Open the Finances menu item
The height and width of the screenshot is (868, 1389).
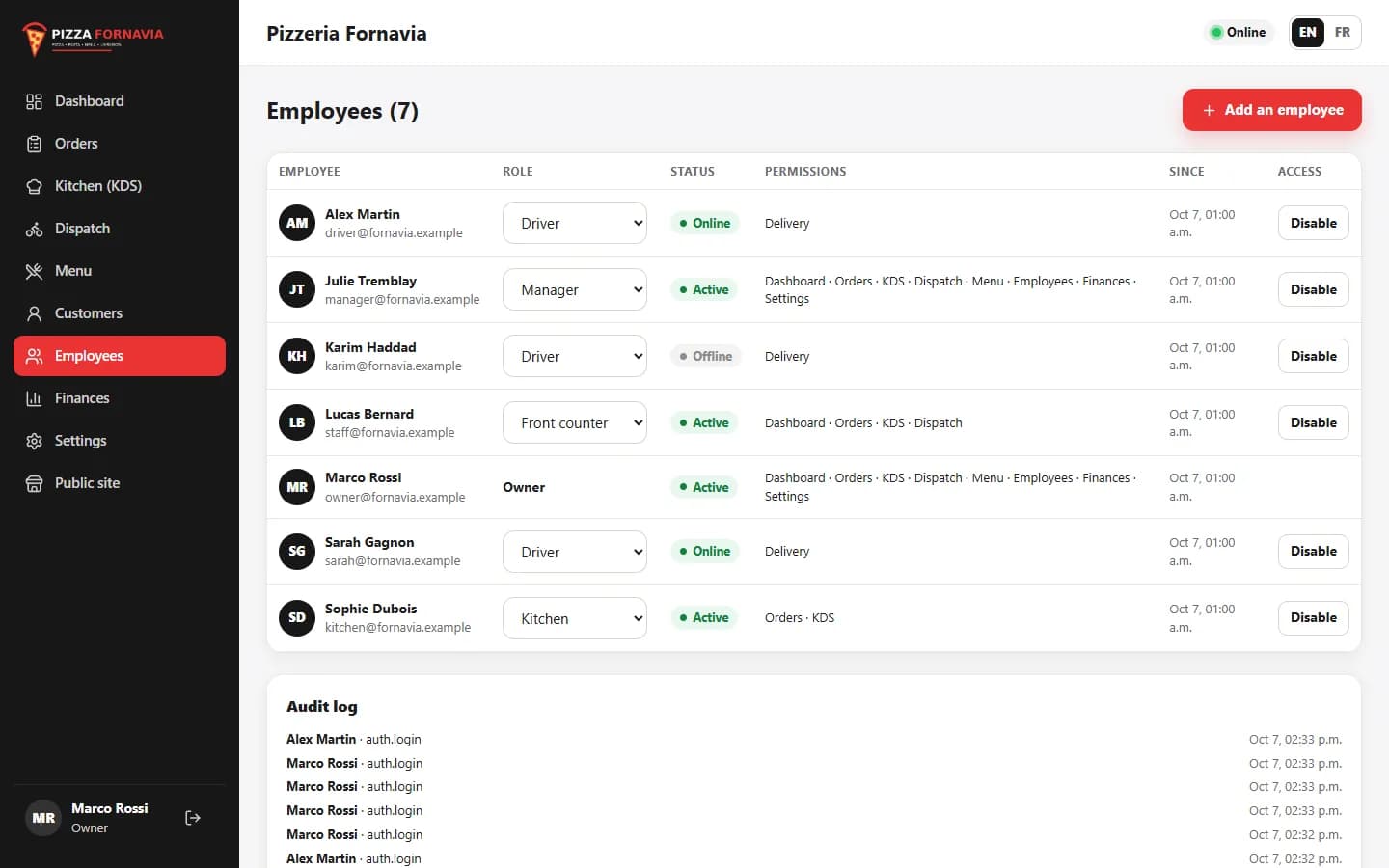120,398
